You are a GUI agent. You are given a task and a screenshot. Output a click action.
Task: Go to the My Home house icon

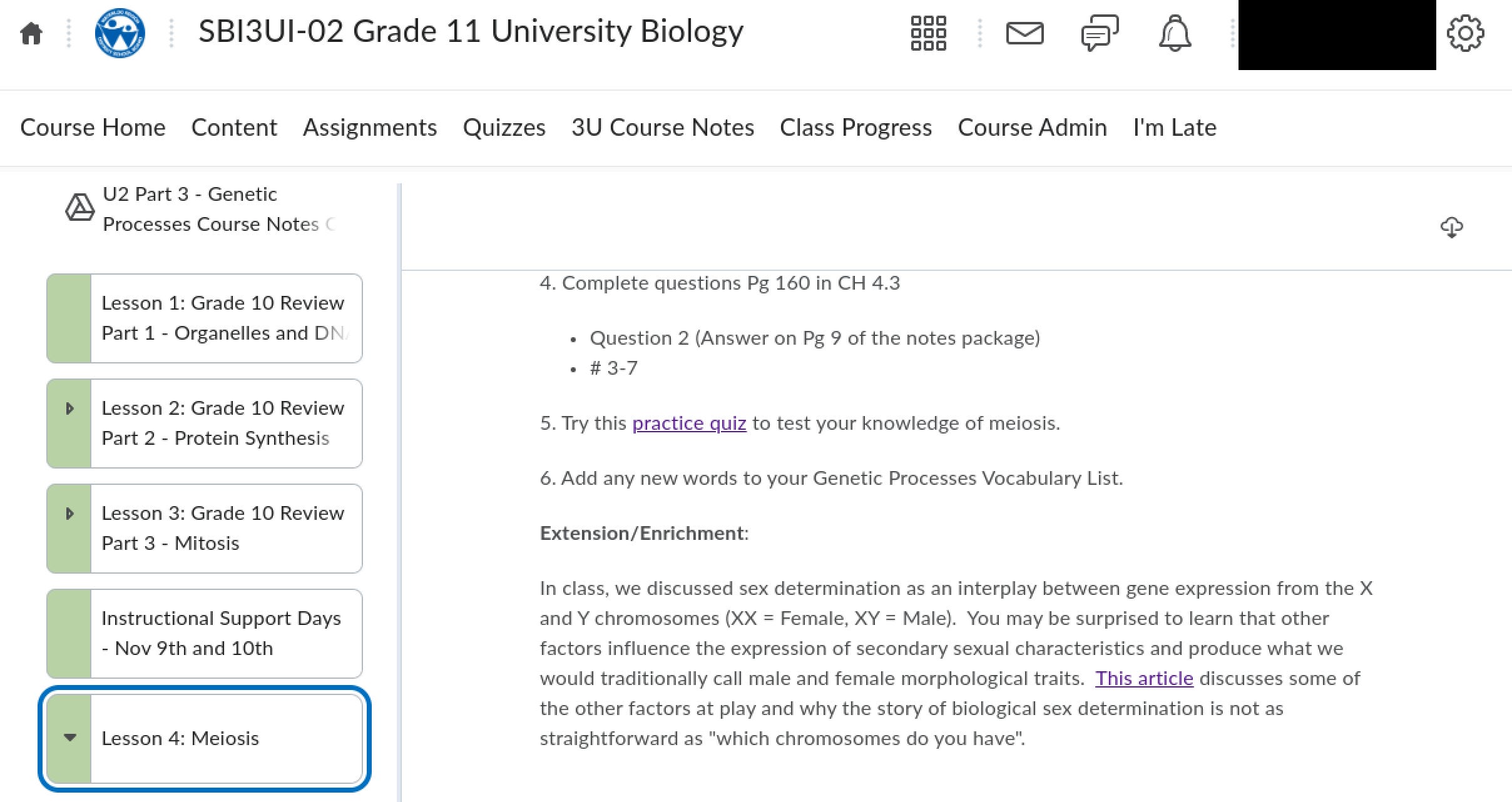coord(31,33)
